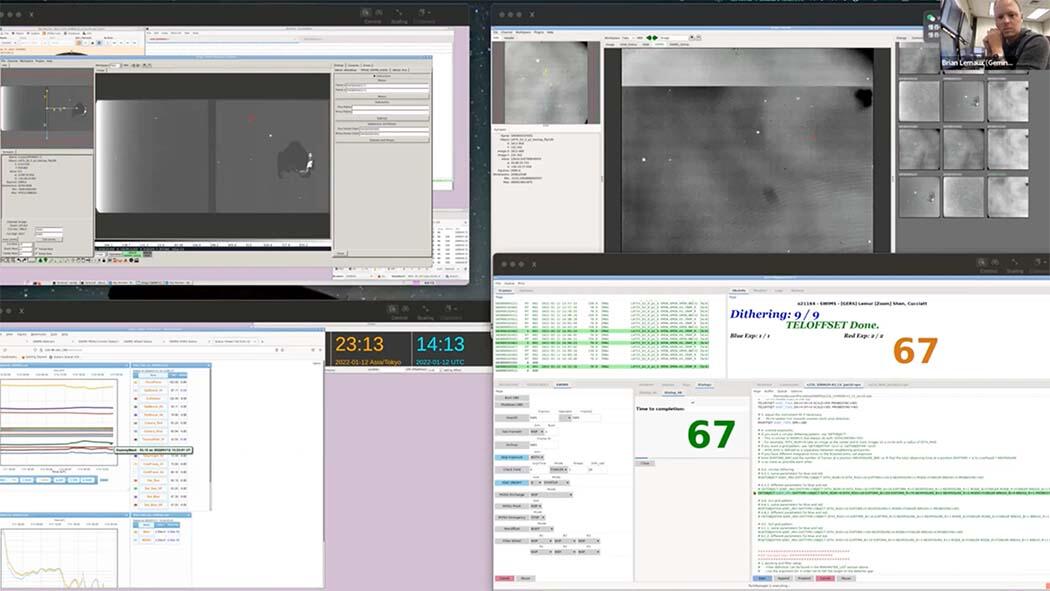Open a new browser tab with plus button

click(x=264, y=341)
